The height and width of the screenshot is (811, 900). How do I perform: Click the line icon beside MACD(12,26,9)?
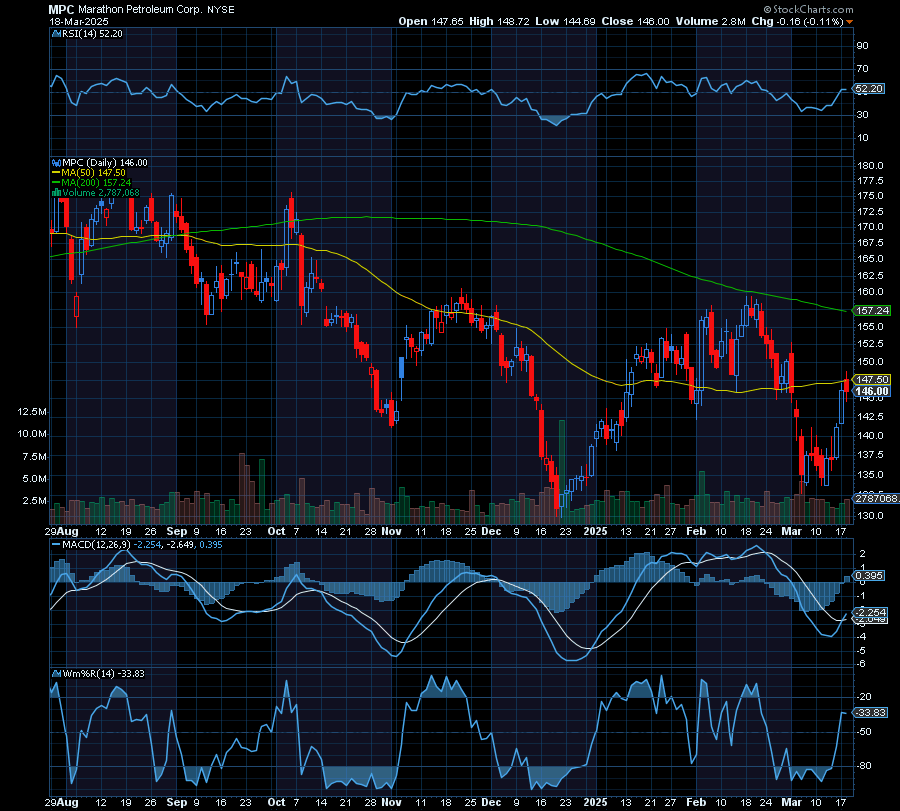point(56,546)
